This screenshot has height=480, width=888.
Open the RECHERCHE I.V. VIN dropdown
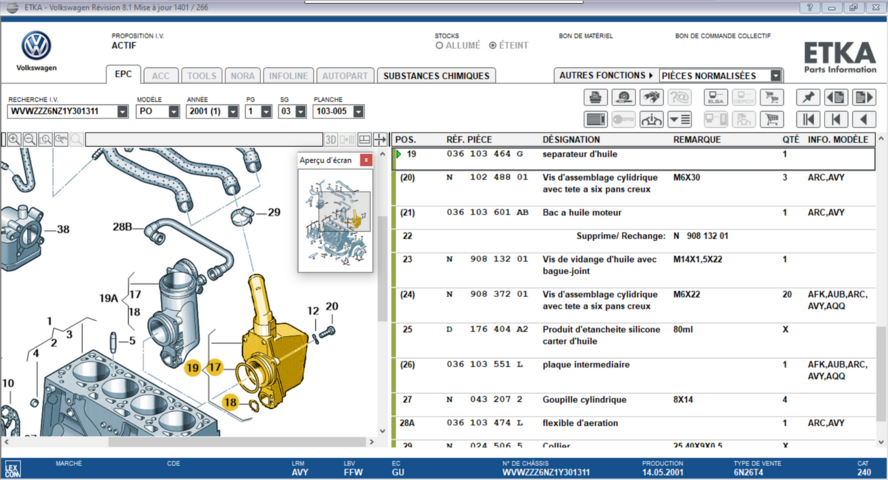pos(122,112)
